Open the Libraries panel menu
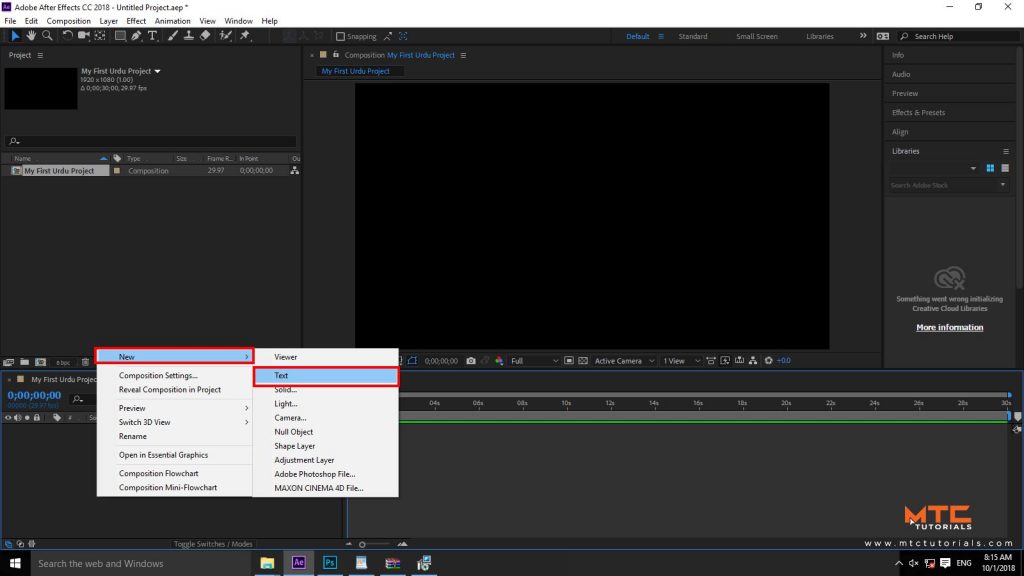 pyautogui.click(x=1006, y=152)
